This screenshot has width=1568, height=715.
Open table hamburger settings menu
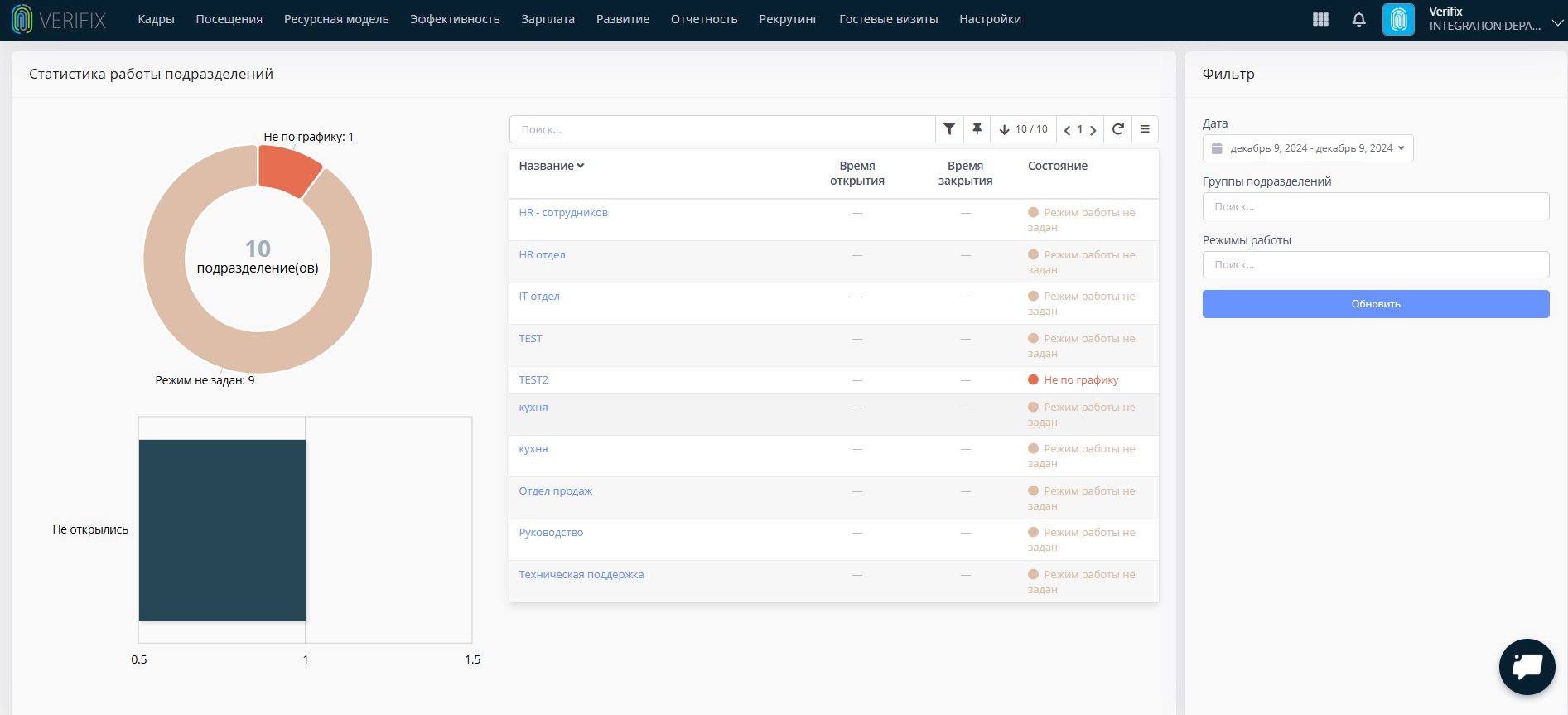coord(1145,129)
